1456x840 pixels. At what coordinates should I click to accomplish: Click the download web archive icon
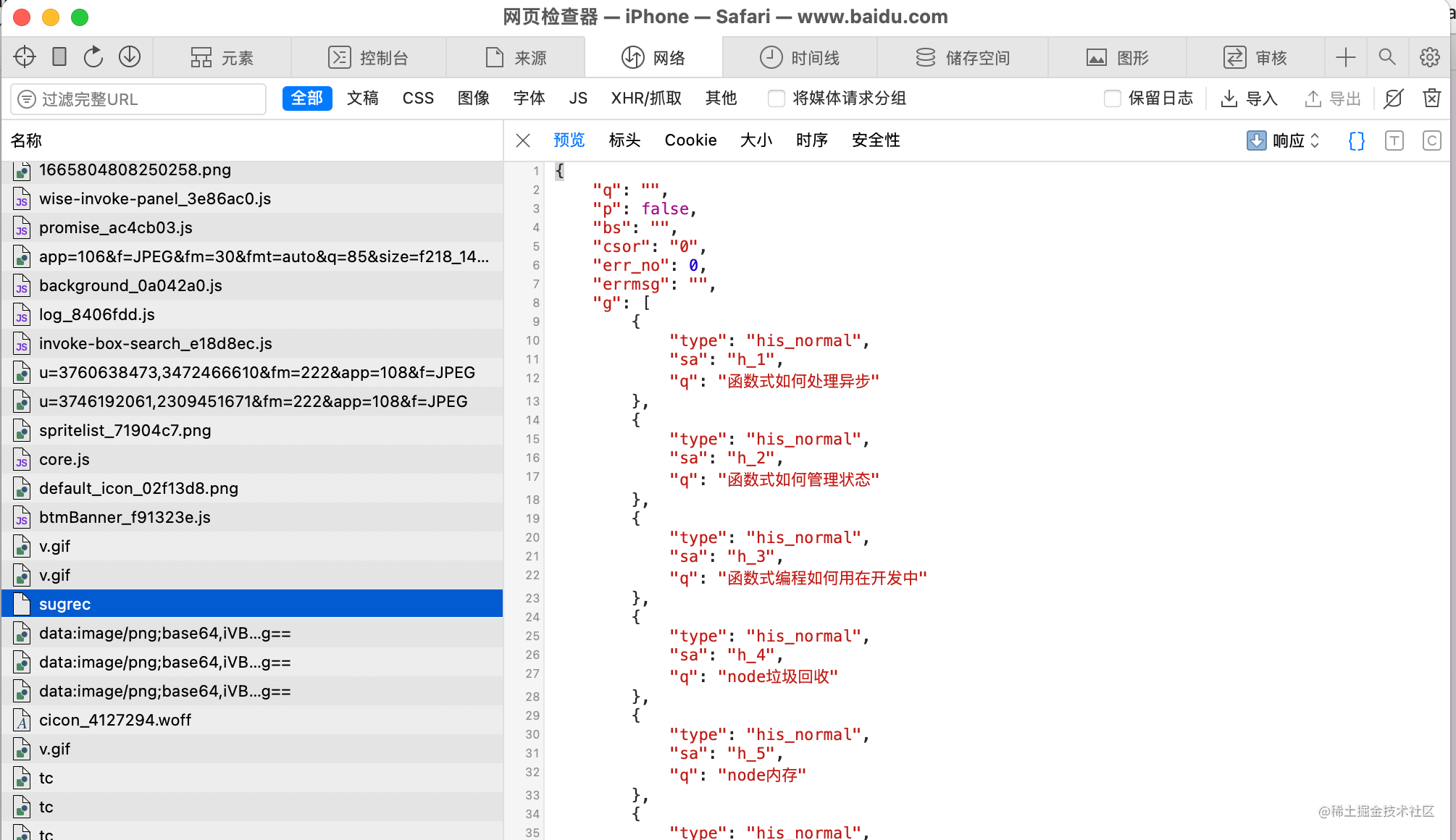pos(130,57)
